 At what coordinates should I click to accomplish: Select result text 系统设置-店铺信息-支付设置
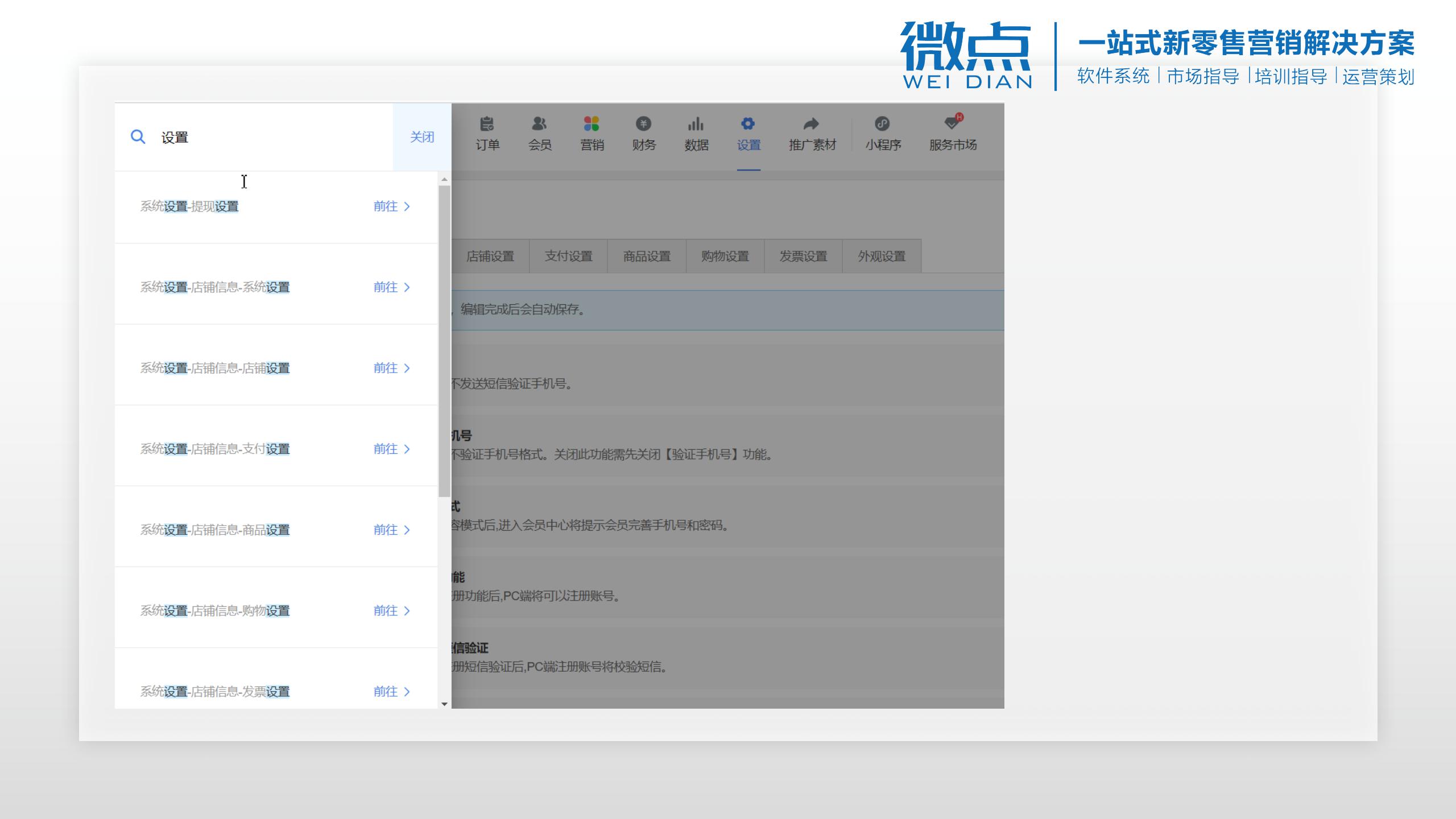[x=215, y=449]
